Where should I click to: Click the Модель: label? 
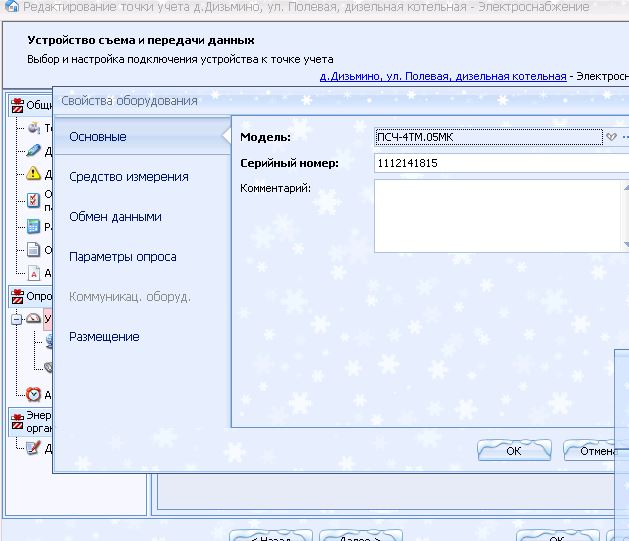coord(265,137)
